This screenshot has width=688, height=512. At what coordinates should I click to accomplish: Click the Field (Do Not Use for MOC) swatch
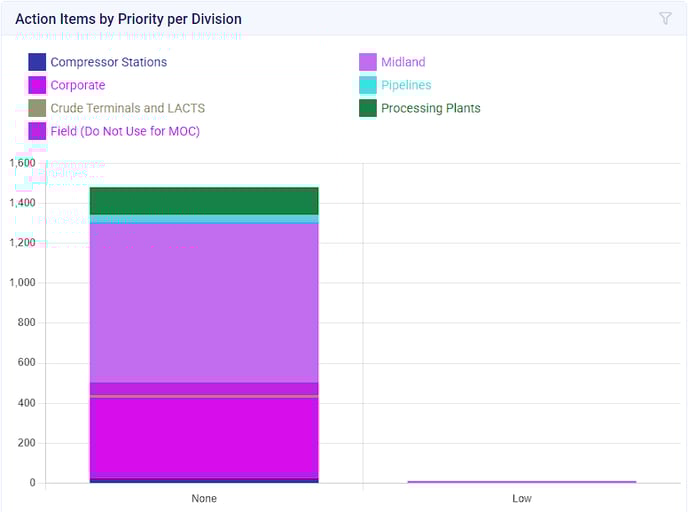[x=37, y=131]
